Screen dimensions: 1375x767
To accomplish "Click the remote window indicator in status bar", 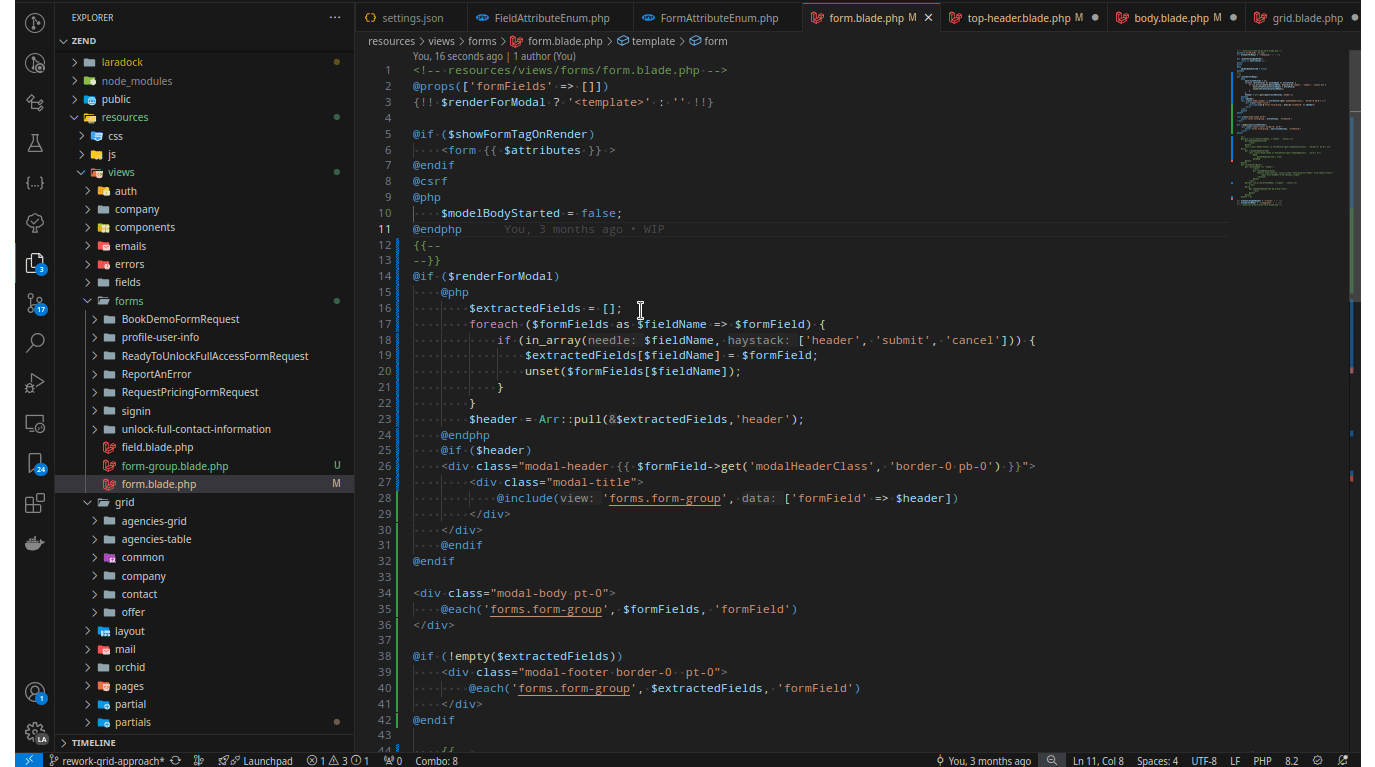I will [28, 760].
